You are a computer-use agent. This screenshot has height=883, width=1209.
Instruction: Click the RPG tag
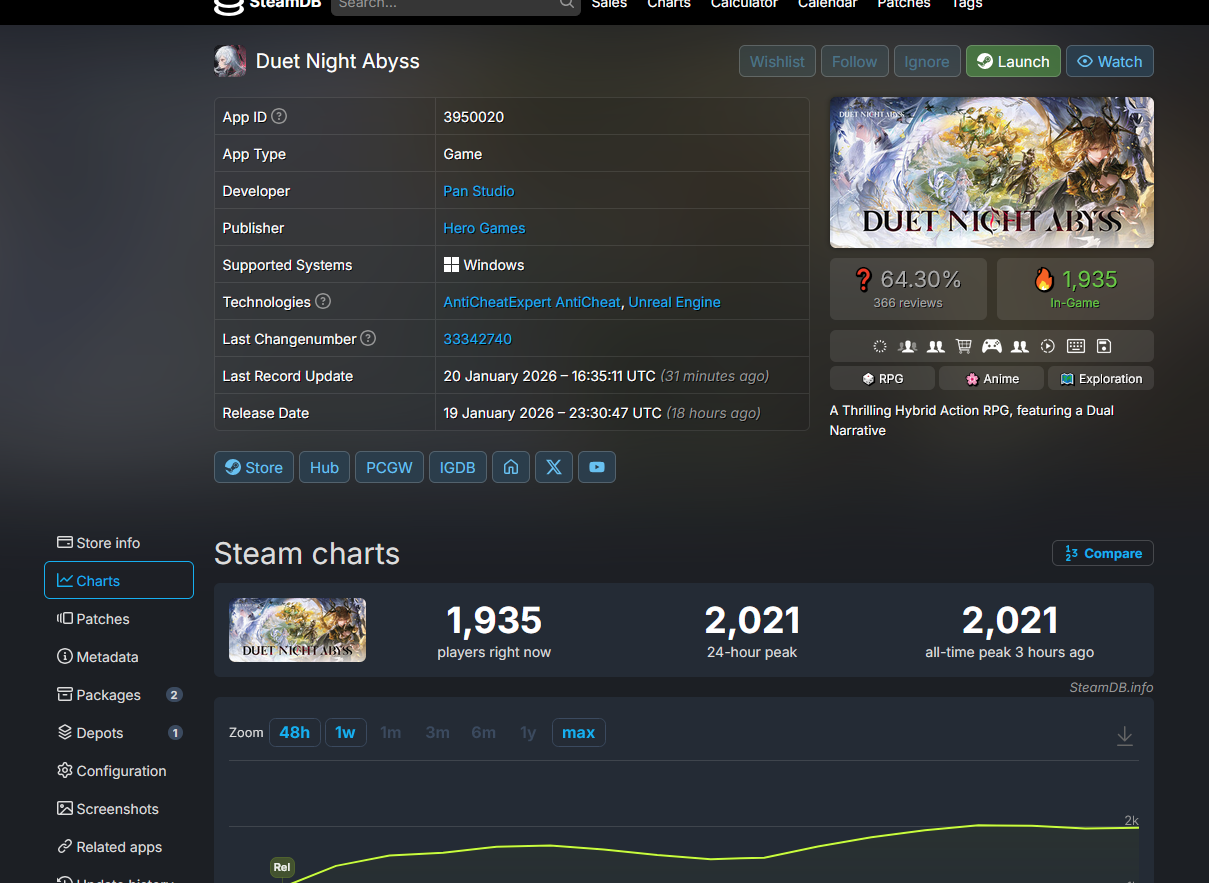[x=883, y=379]
